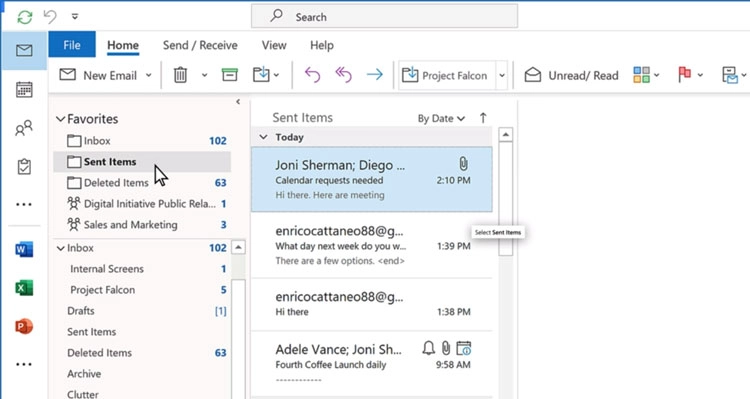
Task: Open the By Date sort dropdown
Action: [441, 119]
